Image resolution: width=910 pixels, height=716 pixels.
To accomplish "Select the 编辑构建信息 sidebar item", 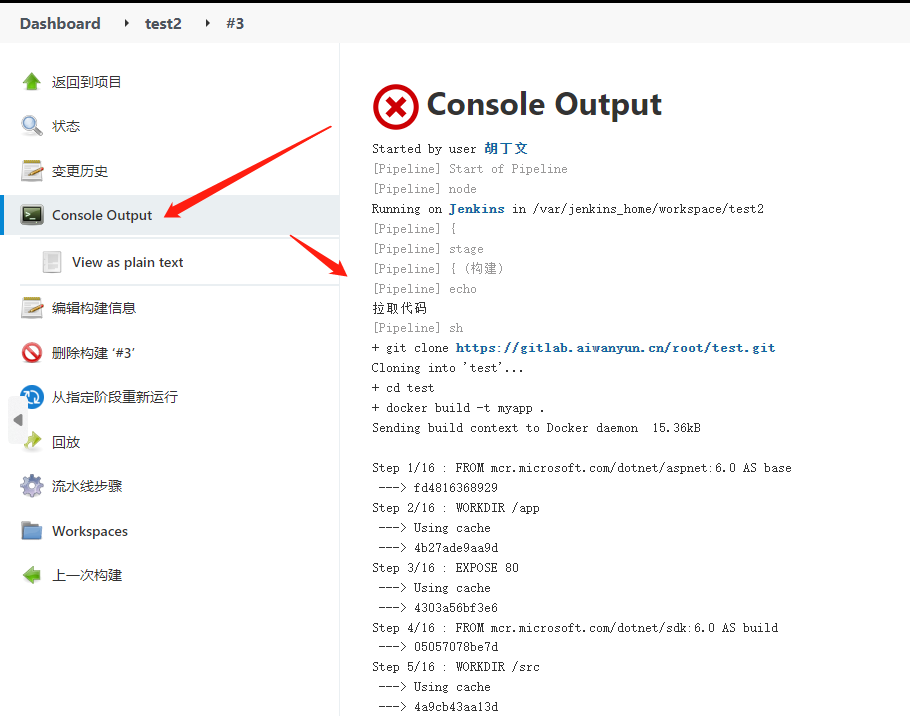I will (94, 308).
